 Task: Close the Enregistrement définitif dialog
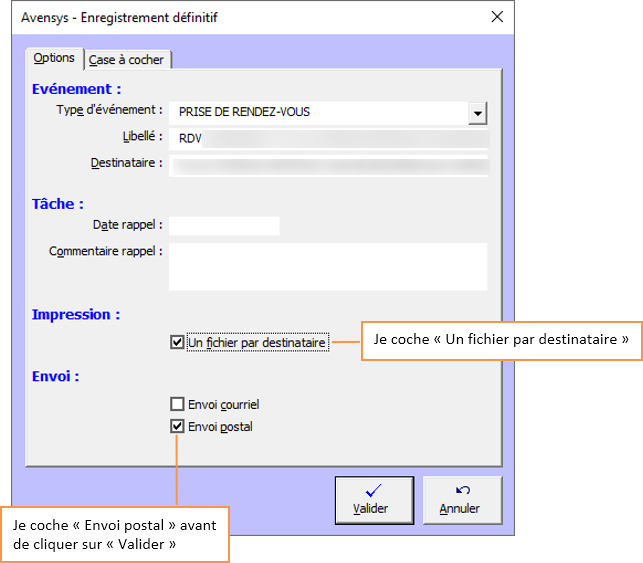(497, 17)
